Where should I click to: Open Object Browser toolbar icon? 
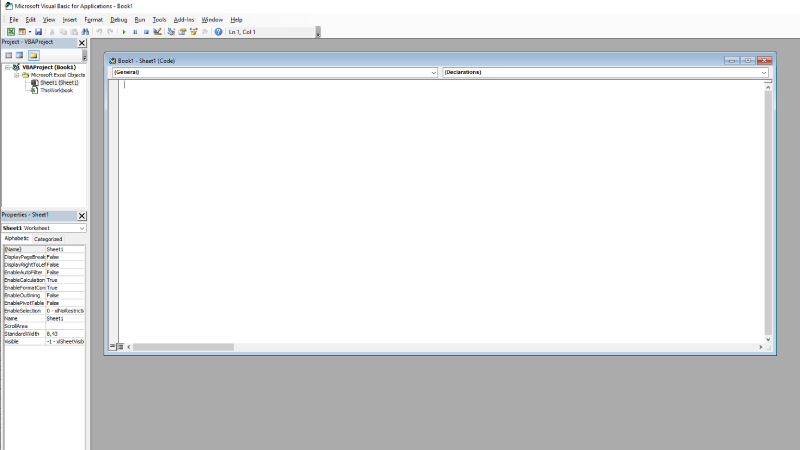click(x=194, y=32)
